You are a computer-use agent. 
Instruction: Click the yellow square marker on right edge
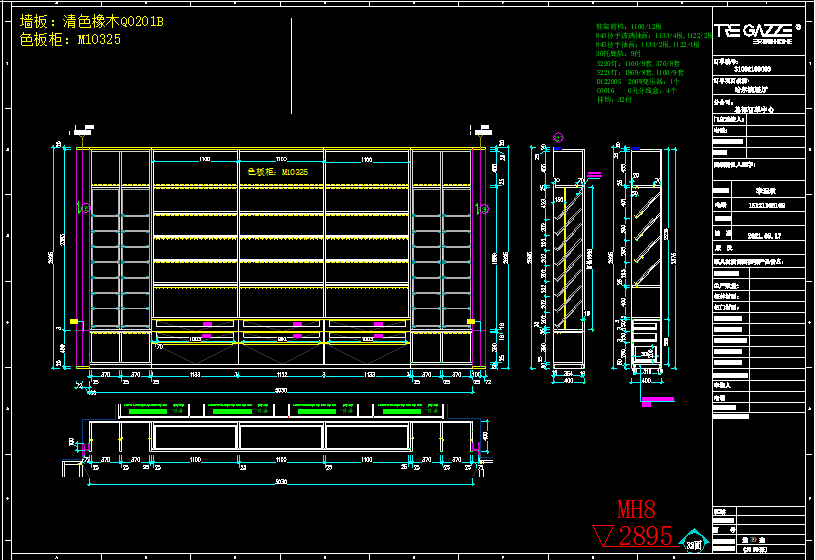click(471, 319)
